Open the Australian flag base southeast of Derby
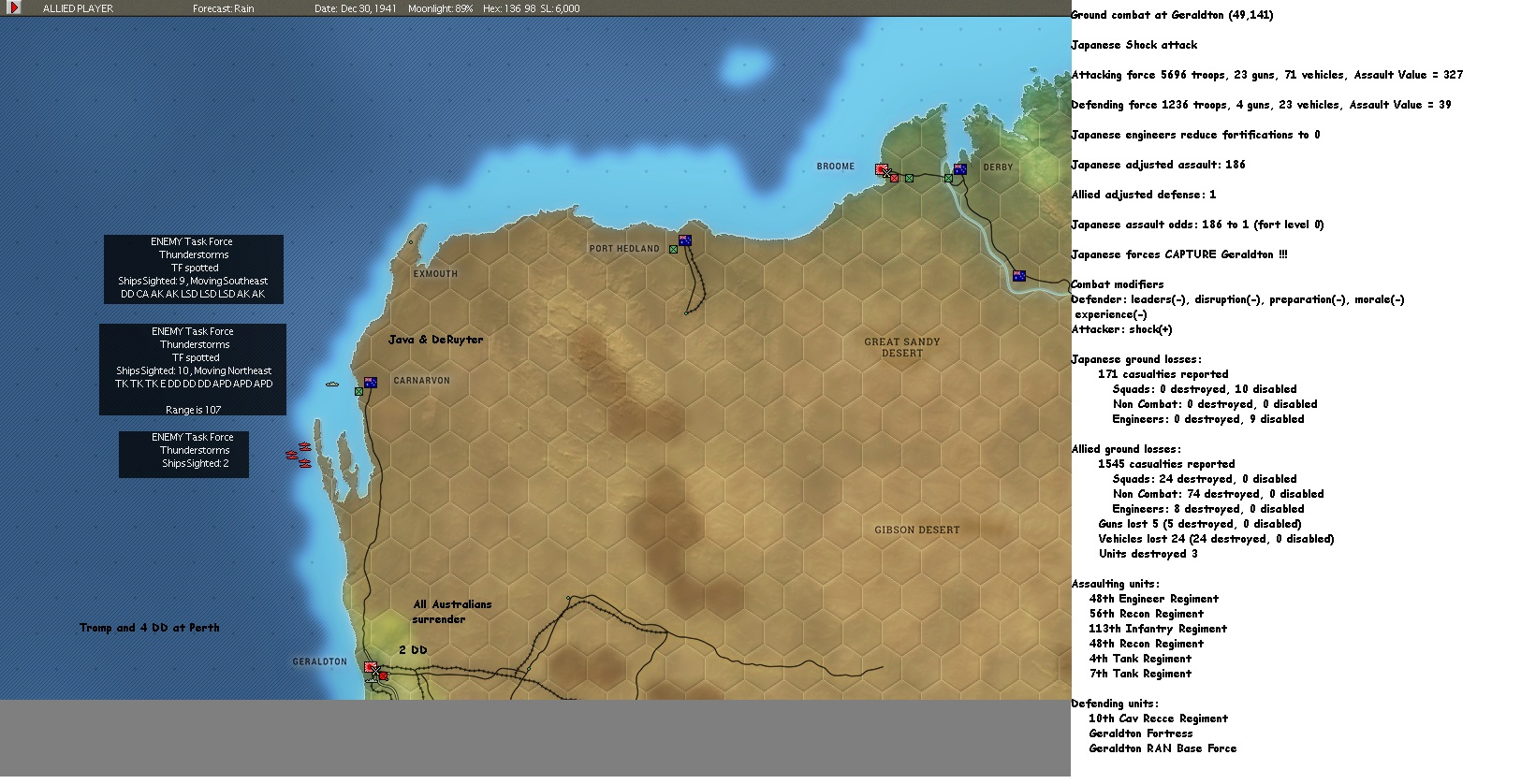 pos(1019,276)
